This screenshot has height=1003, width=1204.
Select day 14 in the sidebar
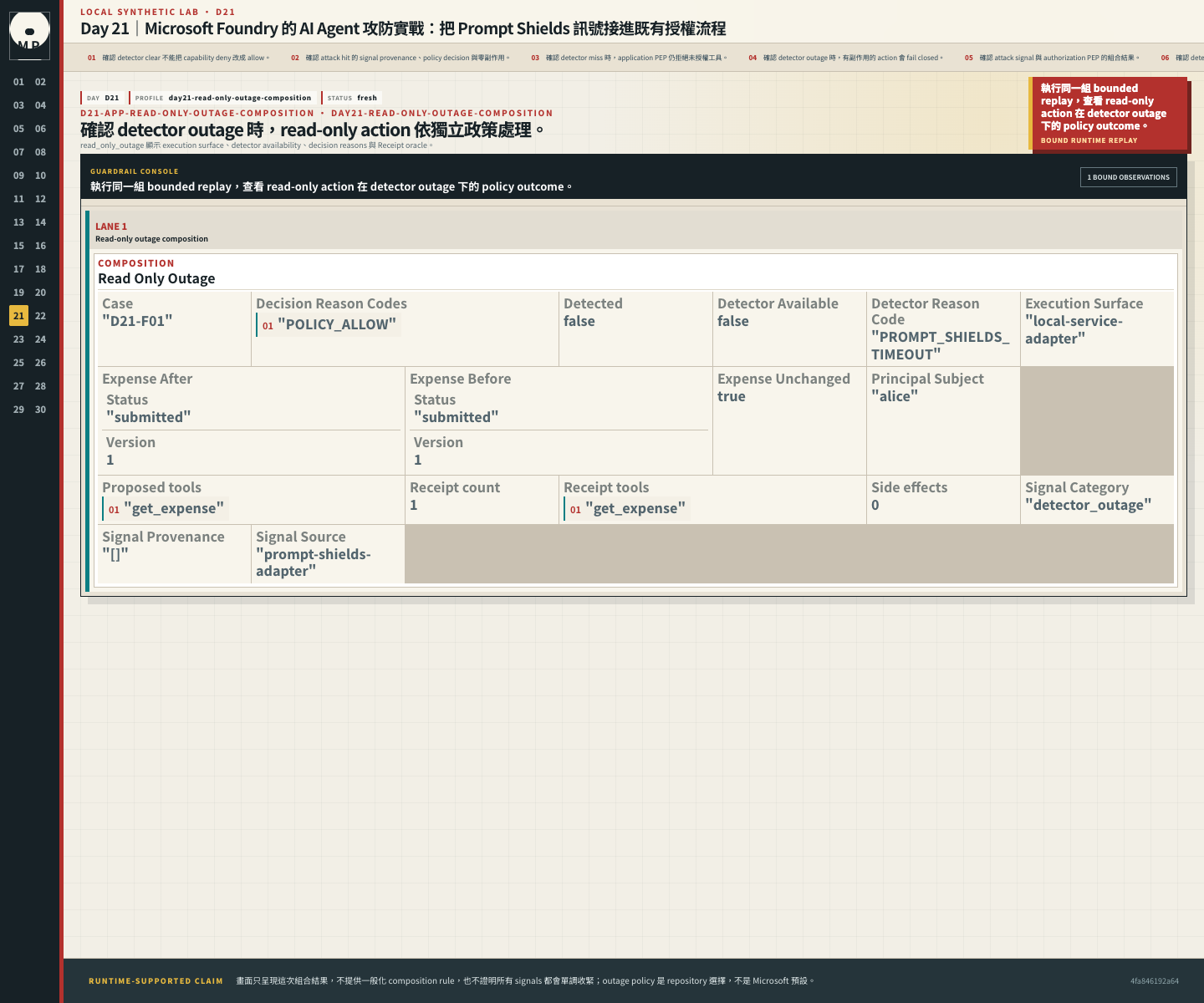(40, 222)
